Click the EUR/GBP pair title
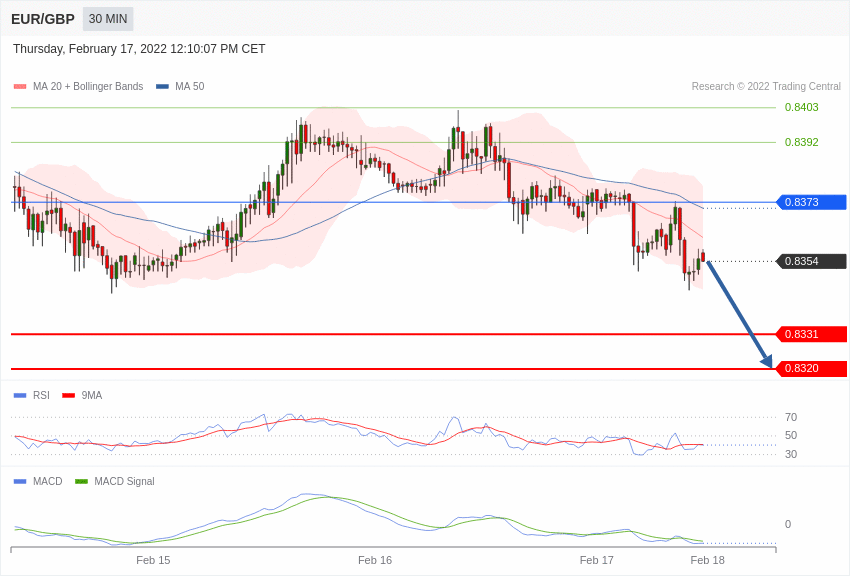Image resolution: width=850 pixels, height=576 pixels. [x=43, y=19]
